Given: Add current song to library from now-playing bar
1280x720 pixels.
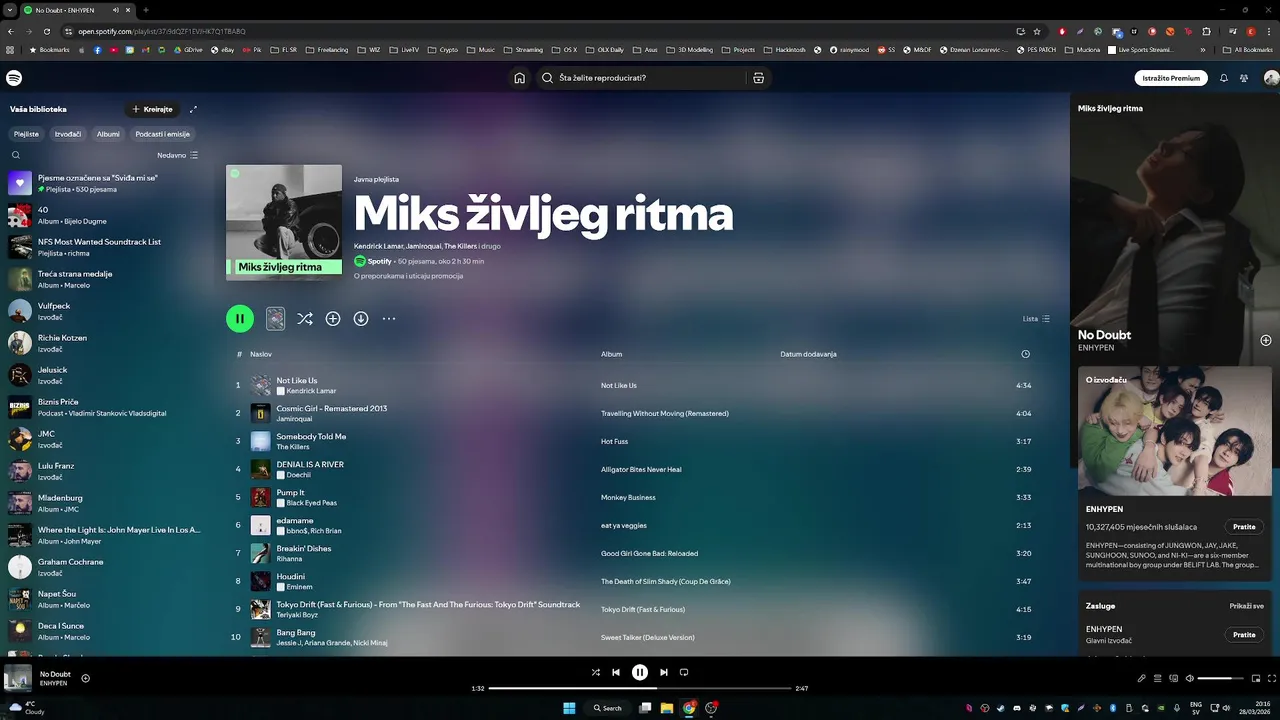Looking at the screenshot, I should [85, 678].
